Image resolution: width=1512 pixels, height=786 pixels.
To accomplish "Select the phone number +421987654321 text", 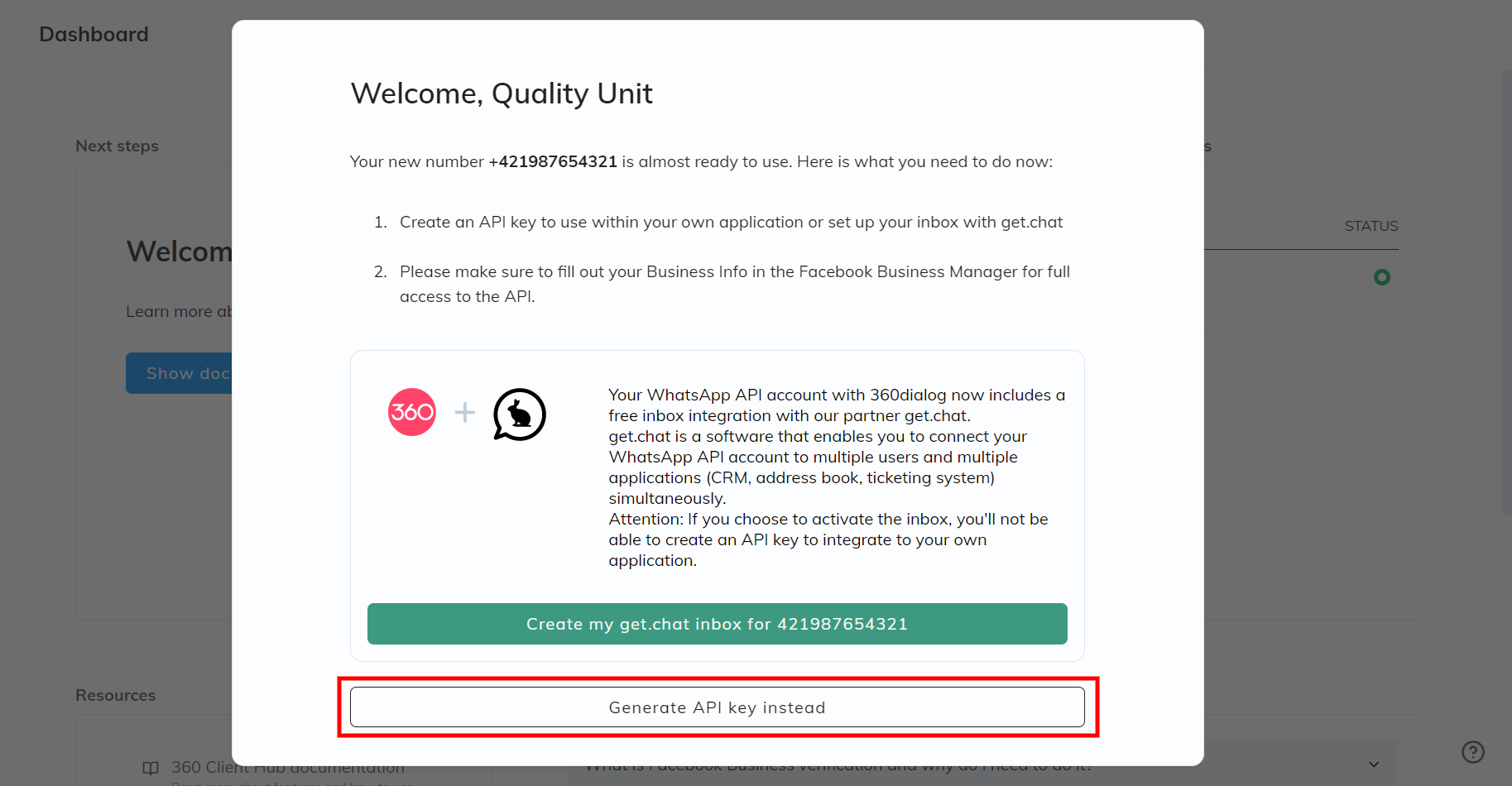I will pyautogui.click(x=553, y=162).
